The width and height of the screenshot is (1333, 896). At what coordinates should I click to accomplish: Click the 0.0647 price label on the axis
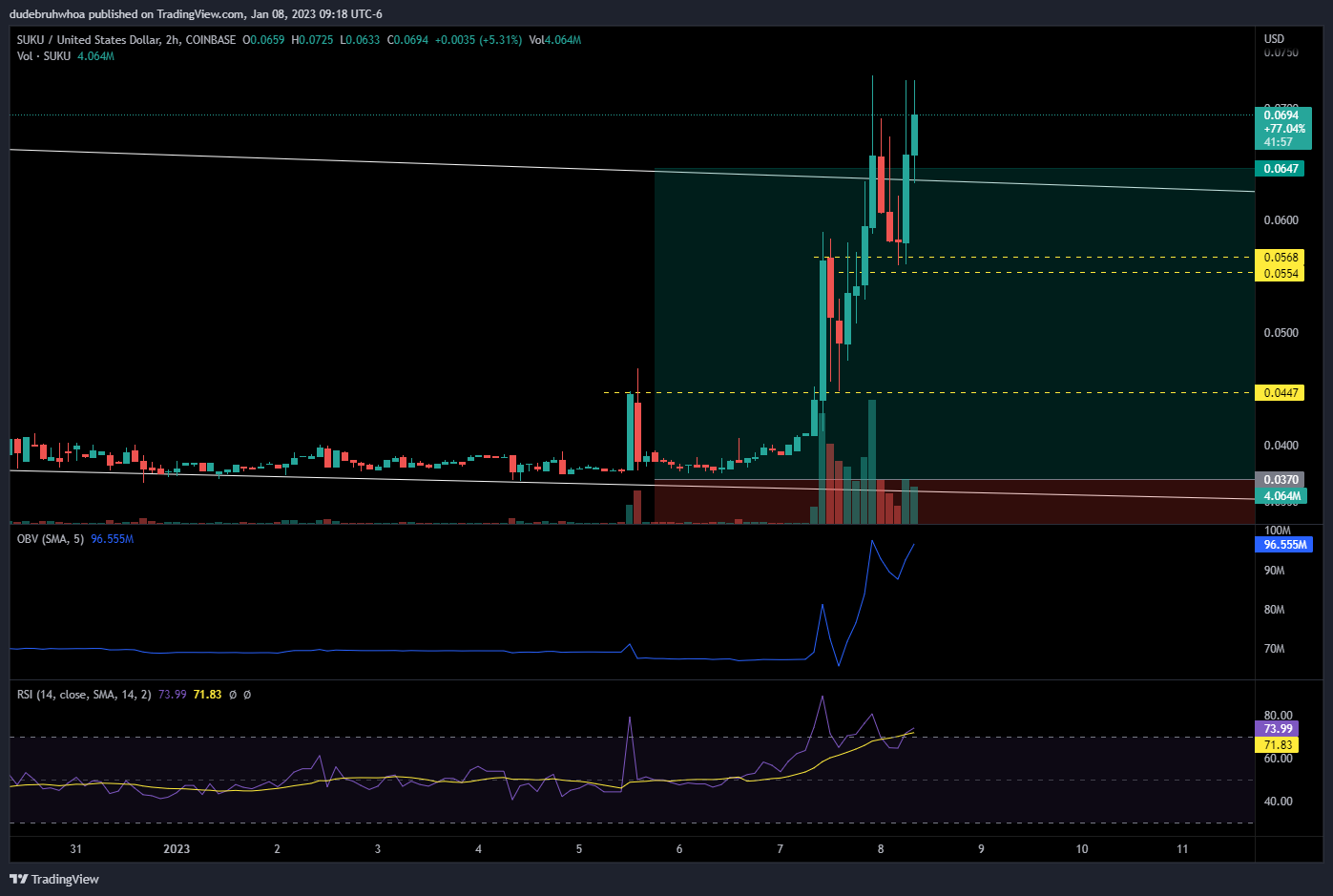[x=1281, y=169]
